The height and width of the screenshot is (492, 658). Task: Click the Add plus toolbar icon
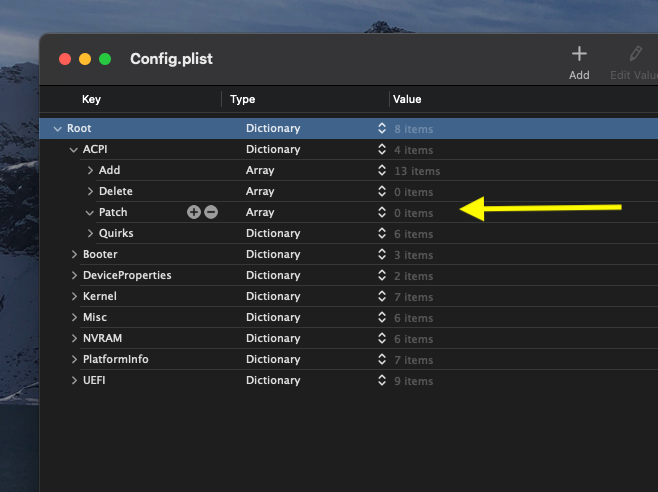tap(579, 54)
